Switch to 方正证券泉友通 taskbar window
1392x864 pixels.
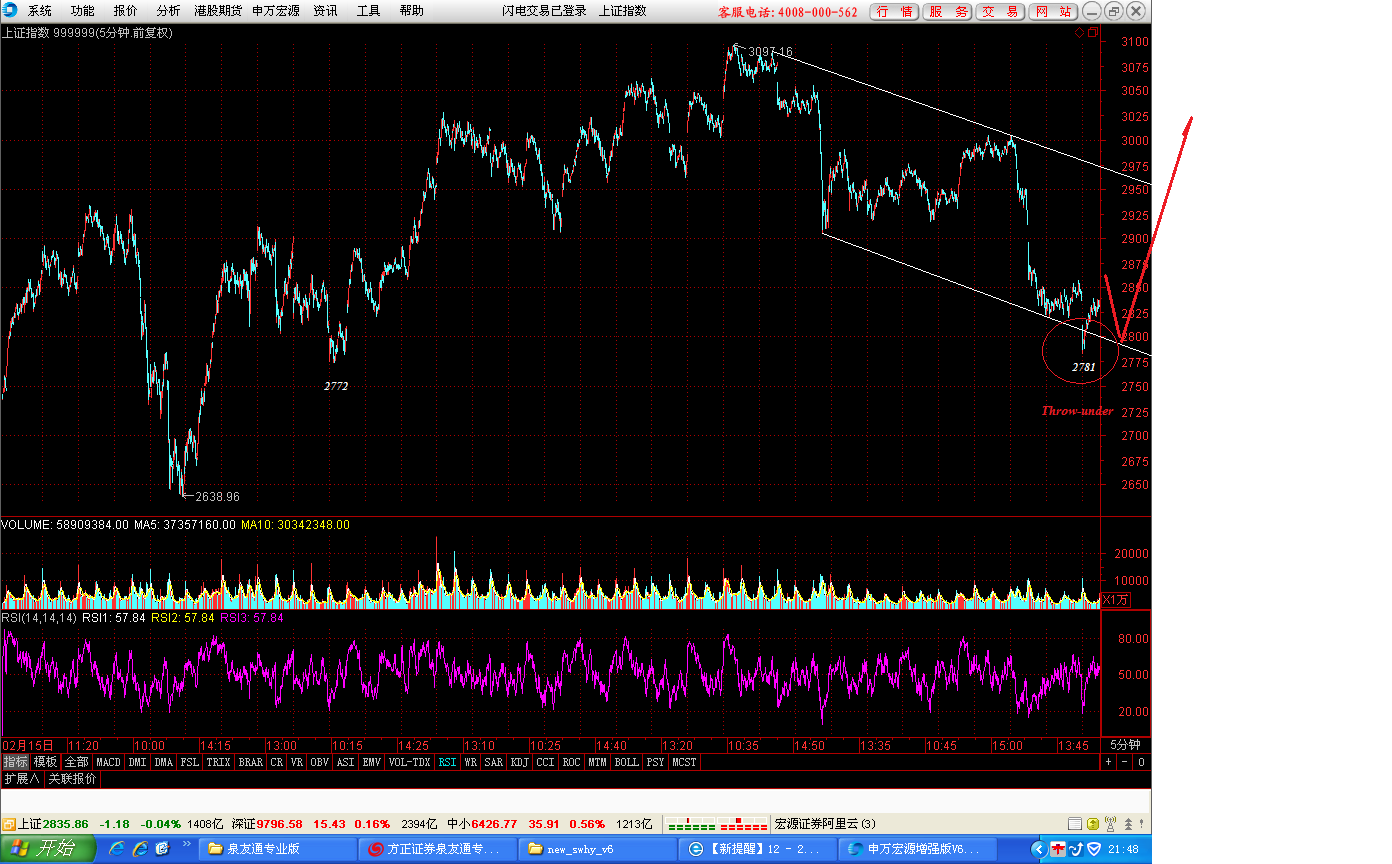(x=438, y=849)
